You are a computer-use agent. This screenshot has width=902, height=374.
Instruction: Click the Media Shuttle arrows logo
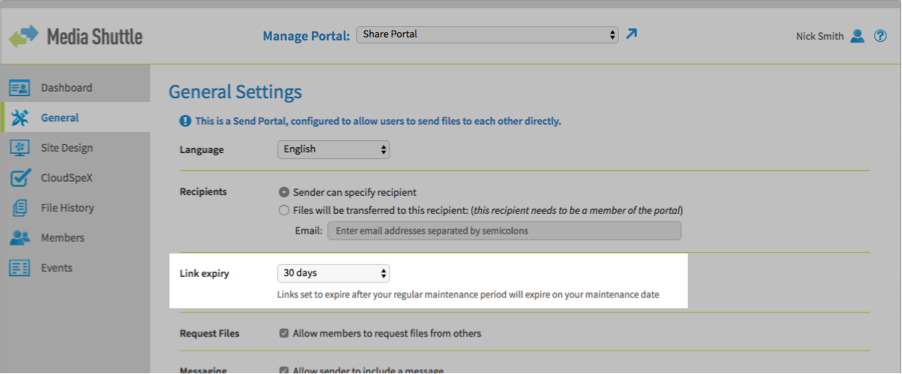point(24,36)
